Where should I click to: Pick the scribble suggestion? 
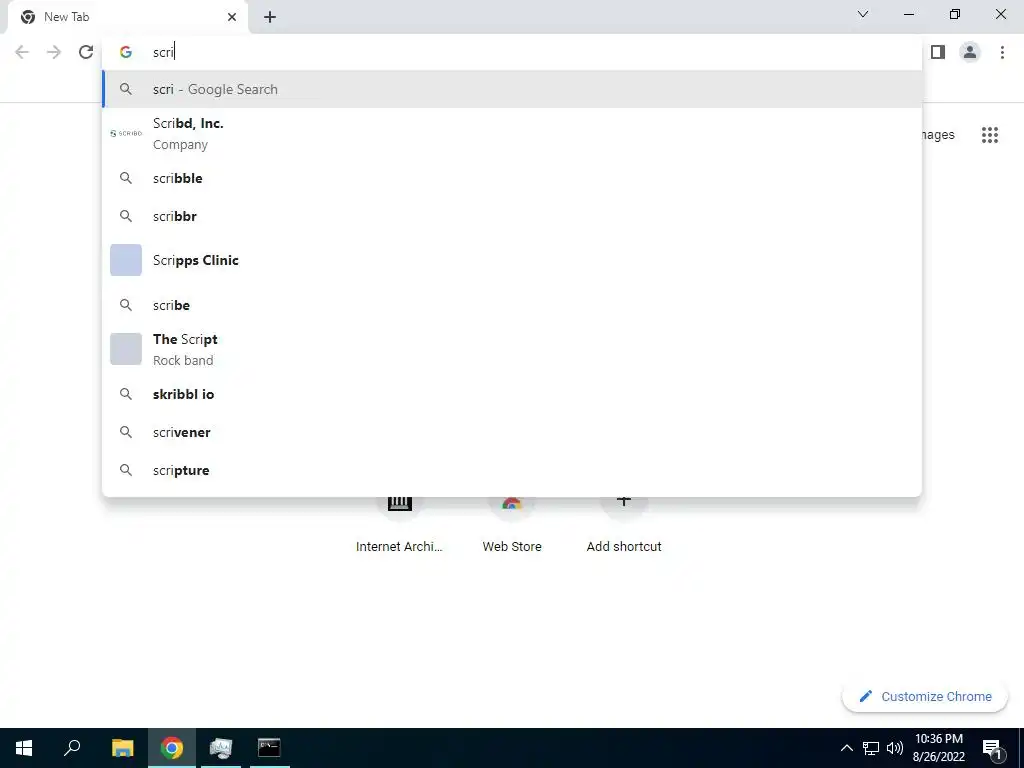pyautogui.click(x=512, y=178)
